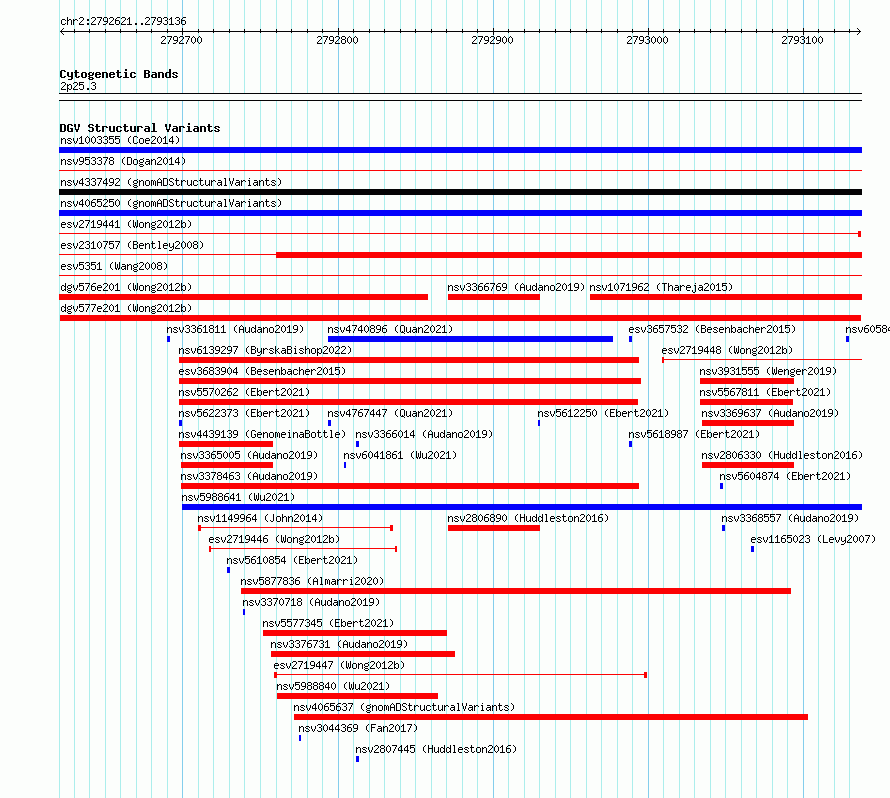Click nsv3370718 (Audano2019) label
The image size is (890, 798).
pos(311,602)
